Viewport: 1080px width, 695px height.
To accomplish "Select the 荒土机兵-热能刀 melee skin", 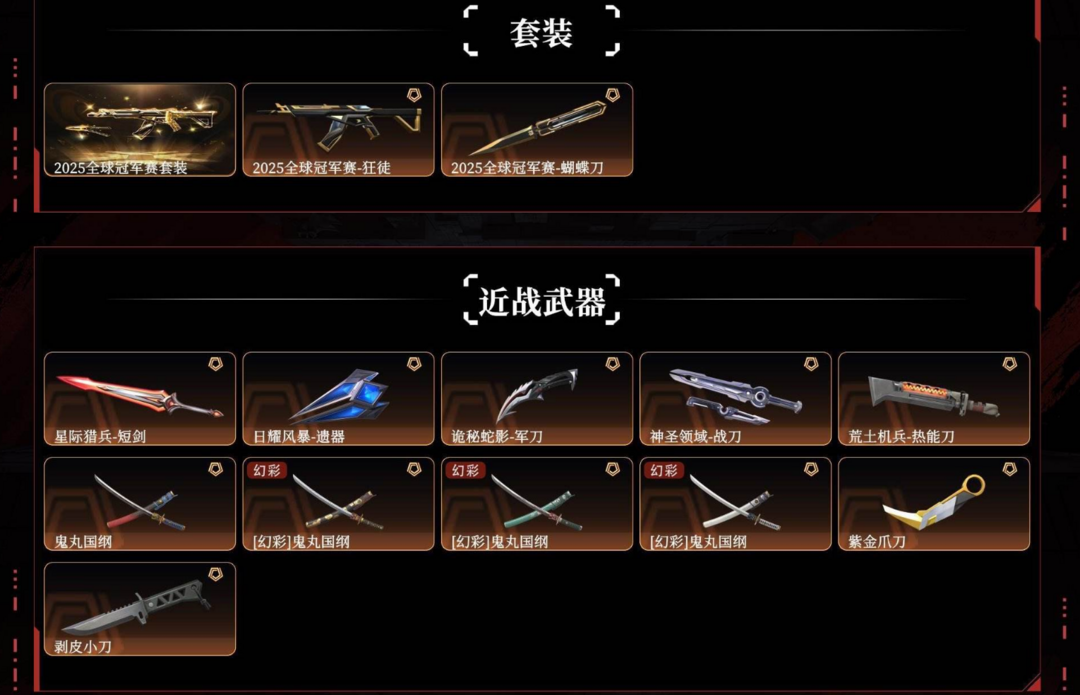I will pyautogui.click(x=933, y=399).
